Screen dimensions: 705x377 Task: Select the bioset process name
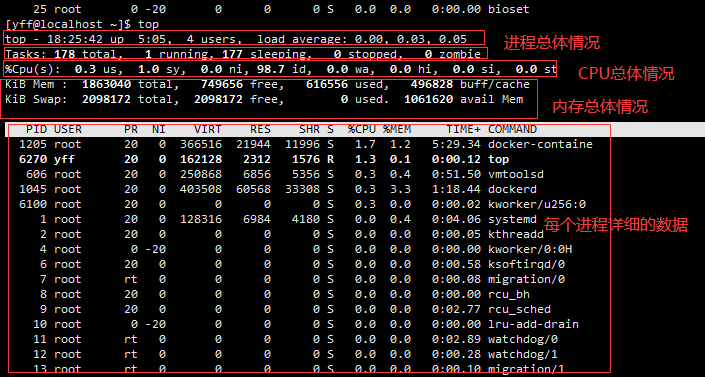509,9
